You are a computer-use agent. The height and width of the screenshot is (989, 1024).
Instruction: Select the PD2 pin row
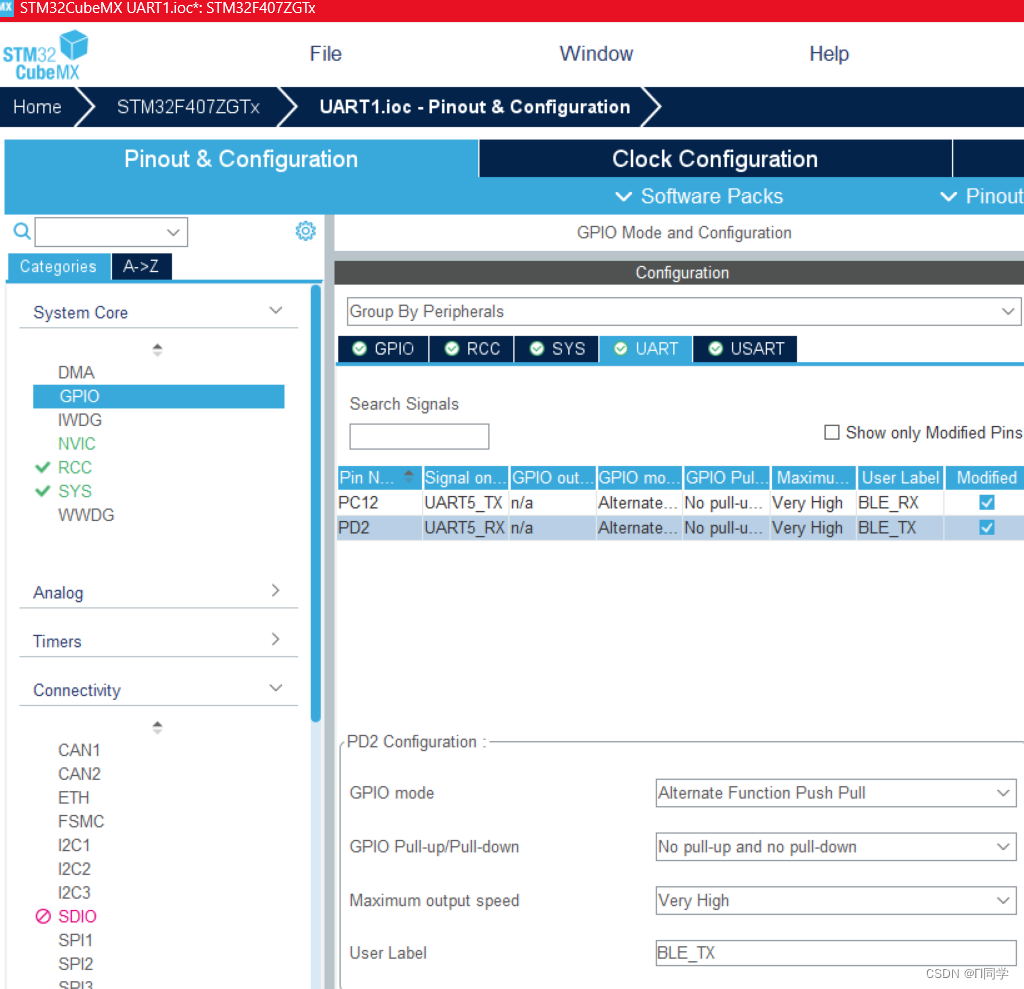680,527
